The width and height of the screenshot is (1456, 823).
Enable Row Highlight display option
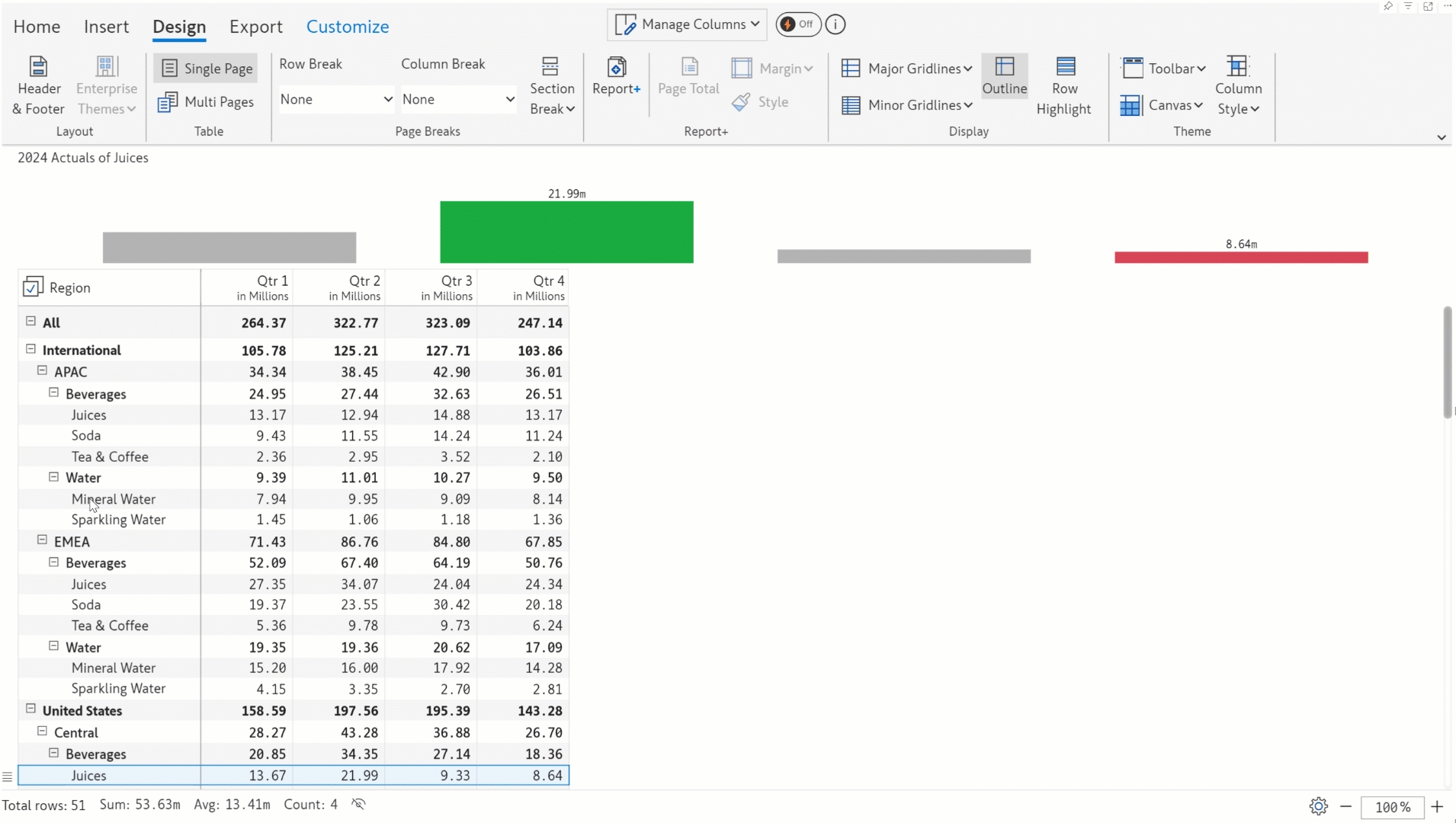(x=1064, y=86)
